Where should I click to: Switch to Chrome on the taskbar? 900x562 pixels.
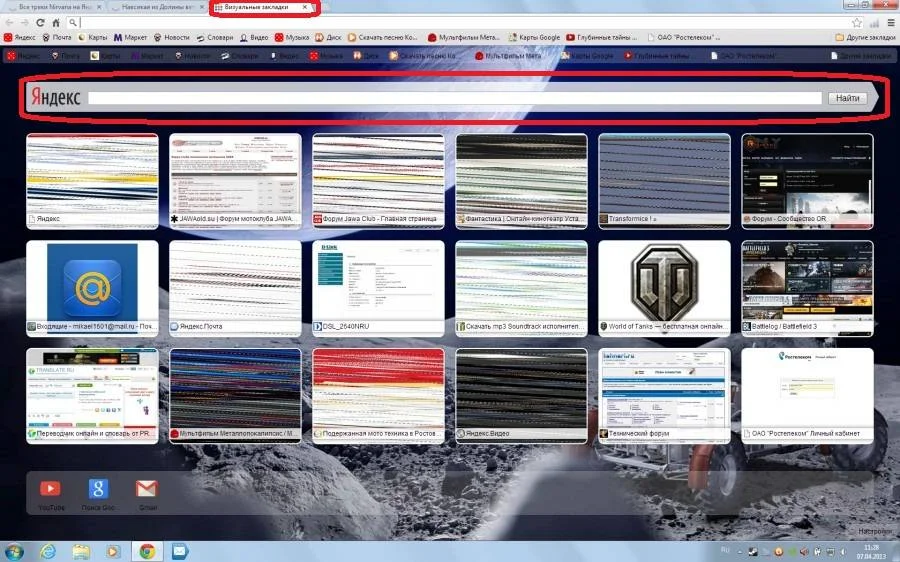tap(147, 552)
